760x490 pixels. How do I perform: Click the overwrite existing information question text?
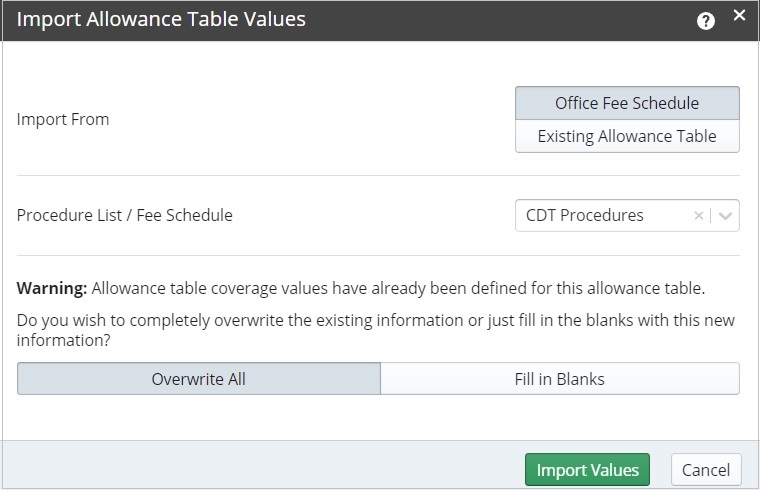pyautogui.click(x=375, y=329)
